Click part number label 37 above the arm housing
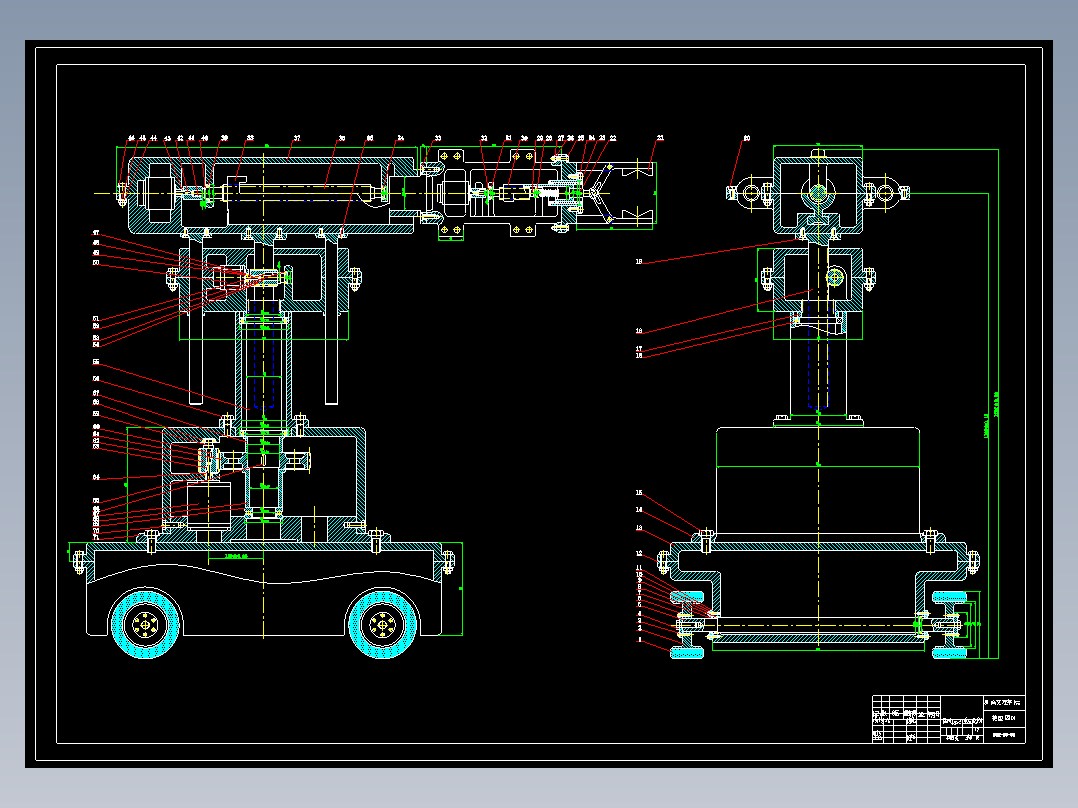Viewport: 1078px width, 808px height. [297, 138]
